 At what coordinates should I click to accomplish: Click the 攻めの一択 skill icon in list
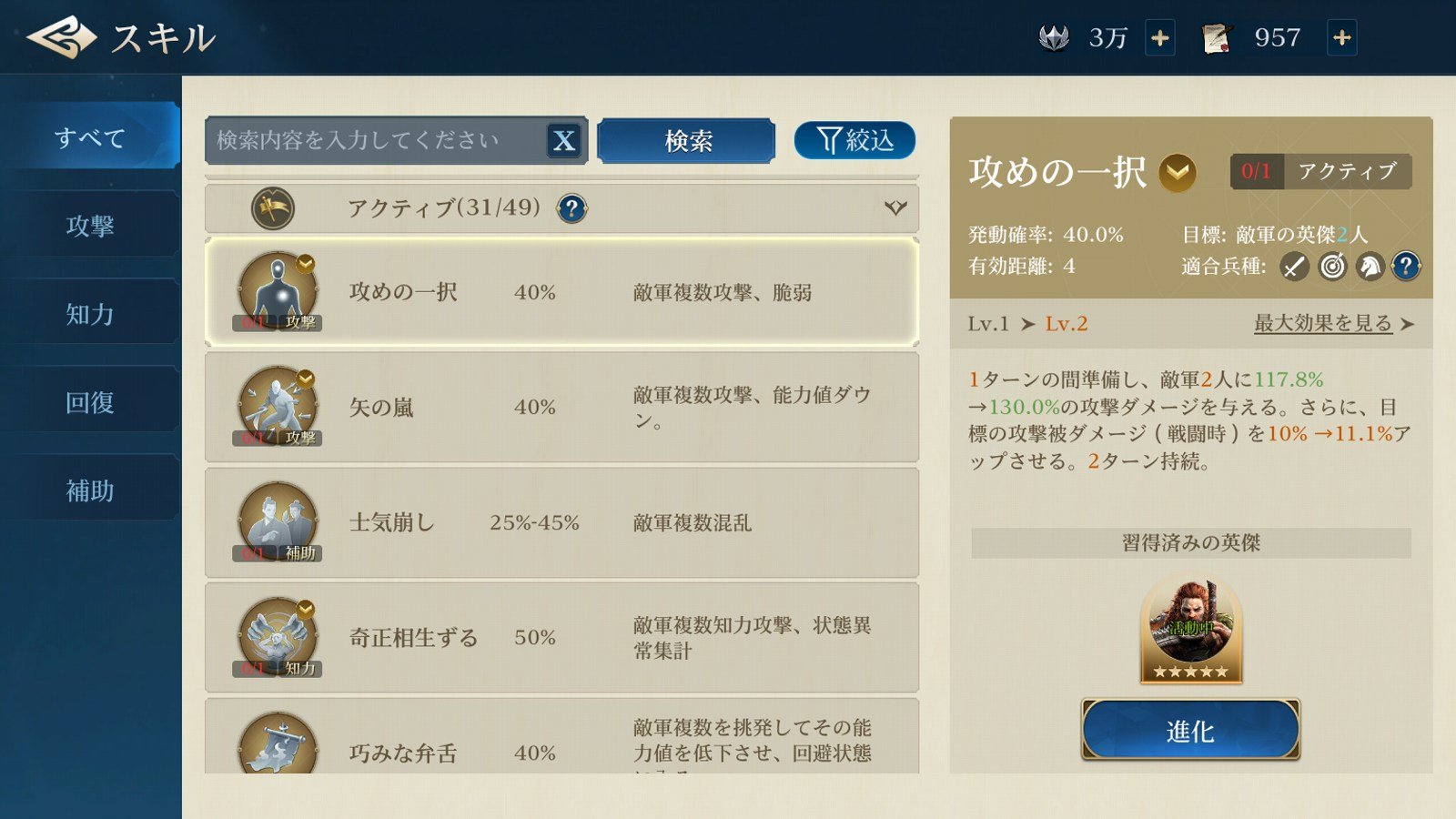(x=278, y=292)
